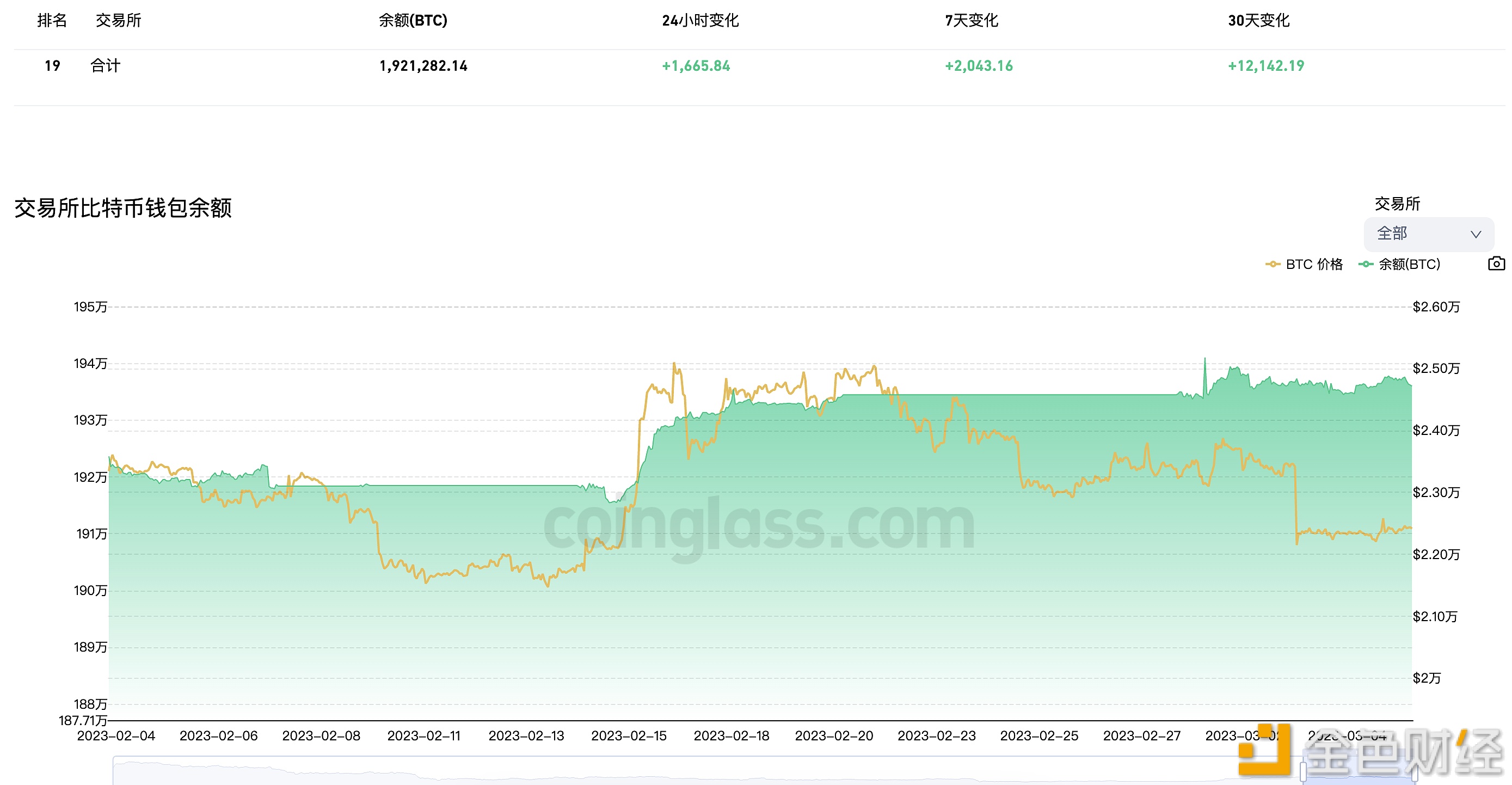
Task: Click the 合计 row in the table
Action: point(106,65)
